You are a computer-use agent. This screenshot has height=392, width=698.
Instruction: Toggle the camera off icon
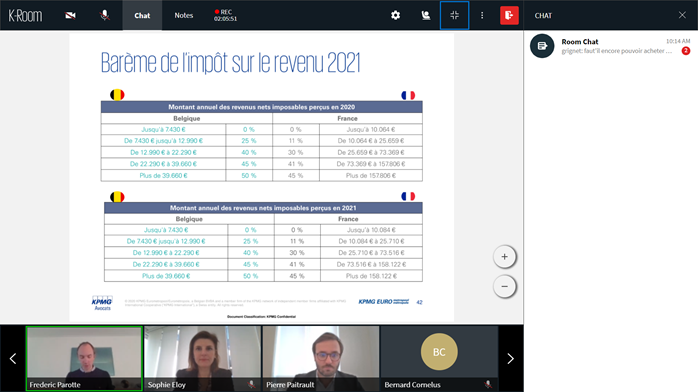70,16
